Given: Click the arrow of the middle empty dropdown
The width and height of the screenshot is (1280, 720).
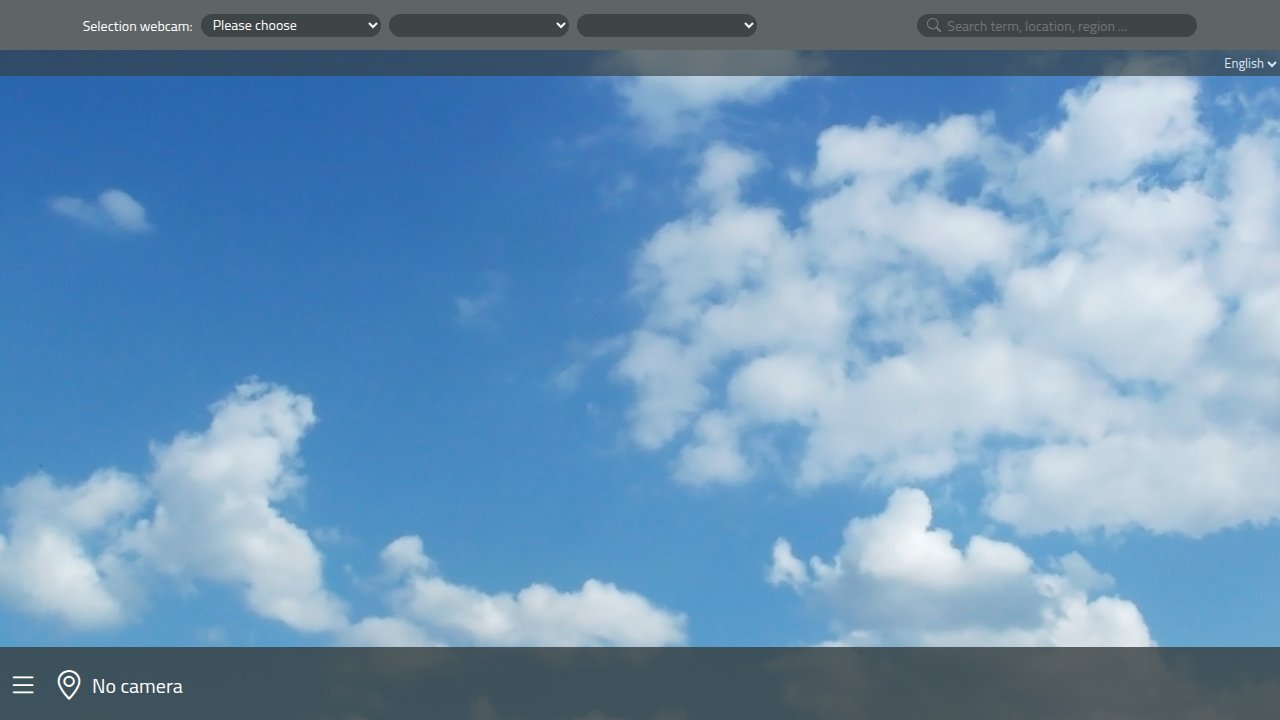Looking at the screenshot, I should pos(560,26).
